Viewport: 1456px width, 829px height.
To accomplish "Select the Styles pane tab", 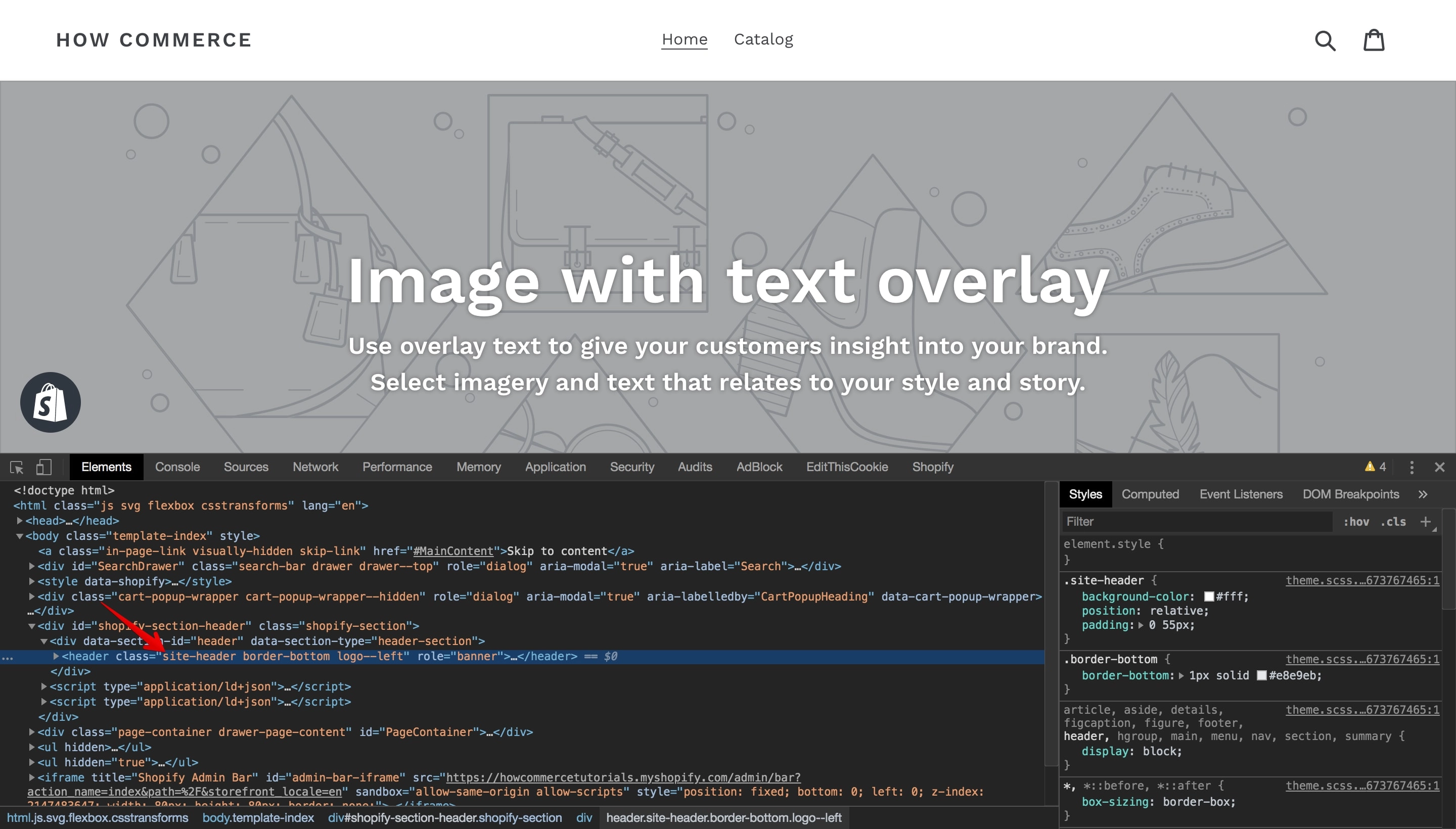I will coord(1085,494).
